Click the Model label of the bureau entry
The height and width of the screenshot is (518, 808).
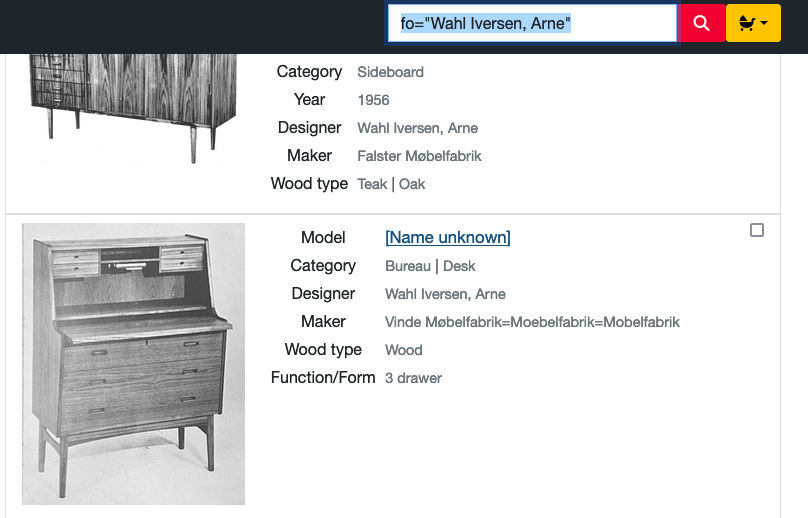(x=323, y=237)
